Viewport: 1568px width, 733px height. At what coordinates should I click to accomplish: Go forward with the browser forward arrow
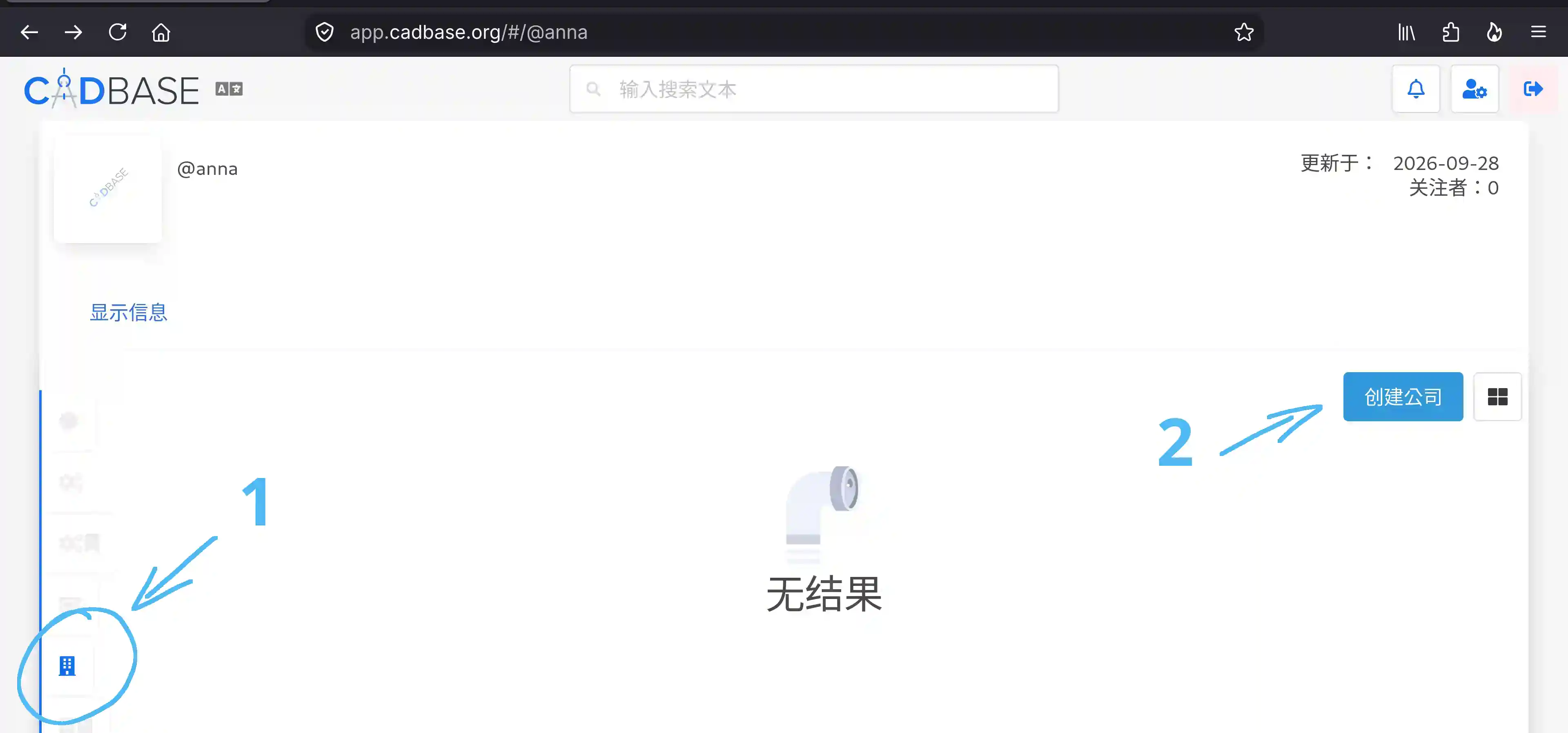73,32
